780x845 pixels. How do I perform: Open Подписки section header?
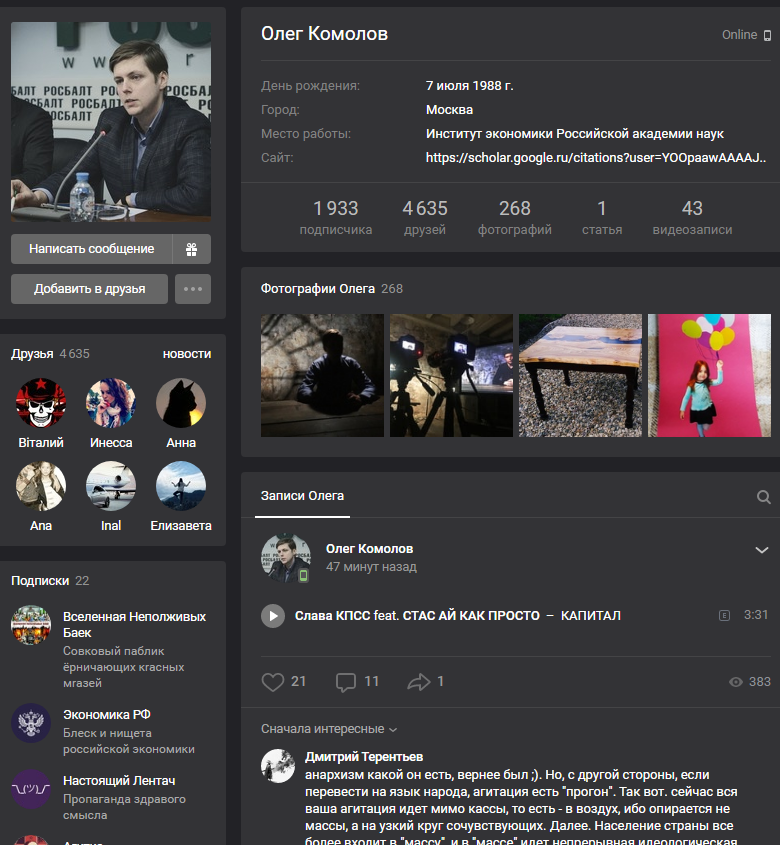click(x=40, y=581)
